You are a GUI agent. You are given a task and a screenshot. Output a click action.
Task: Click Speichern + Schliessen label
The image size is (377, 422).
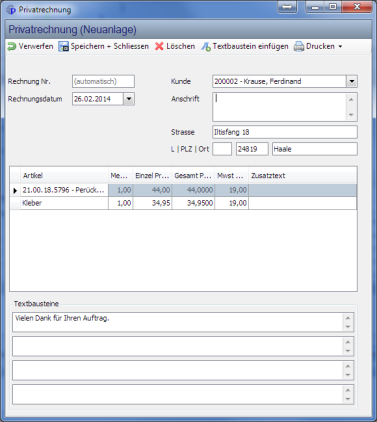pos(110,46)
